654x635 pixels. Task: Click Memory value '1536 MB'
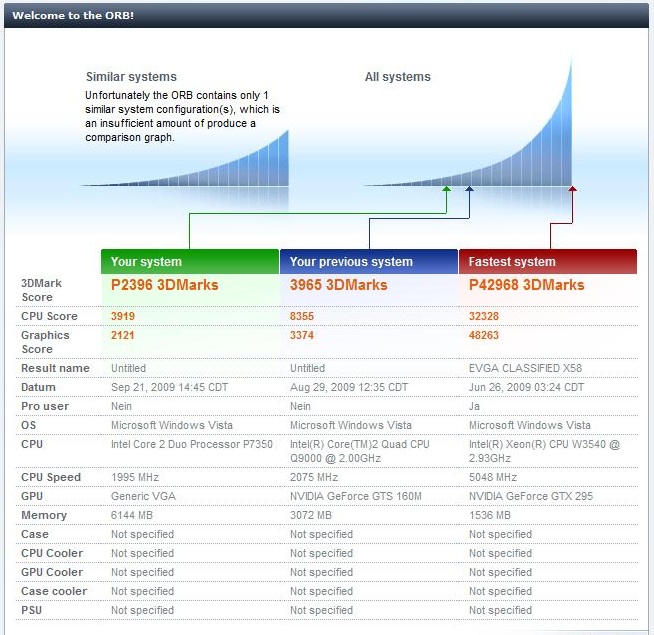pos(490,516)
